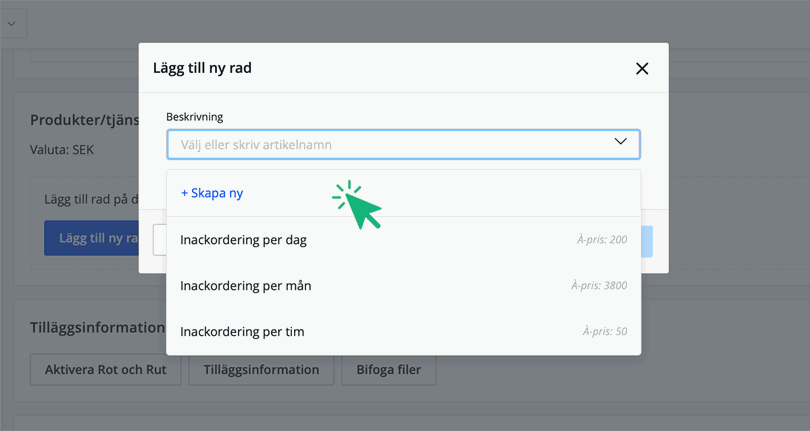Viewport: 810px width, 431px height.
Task: Click the light blue button at dialog's right edge
Action: 647,241
